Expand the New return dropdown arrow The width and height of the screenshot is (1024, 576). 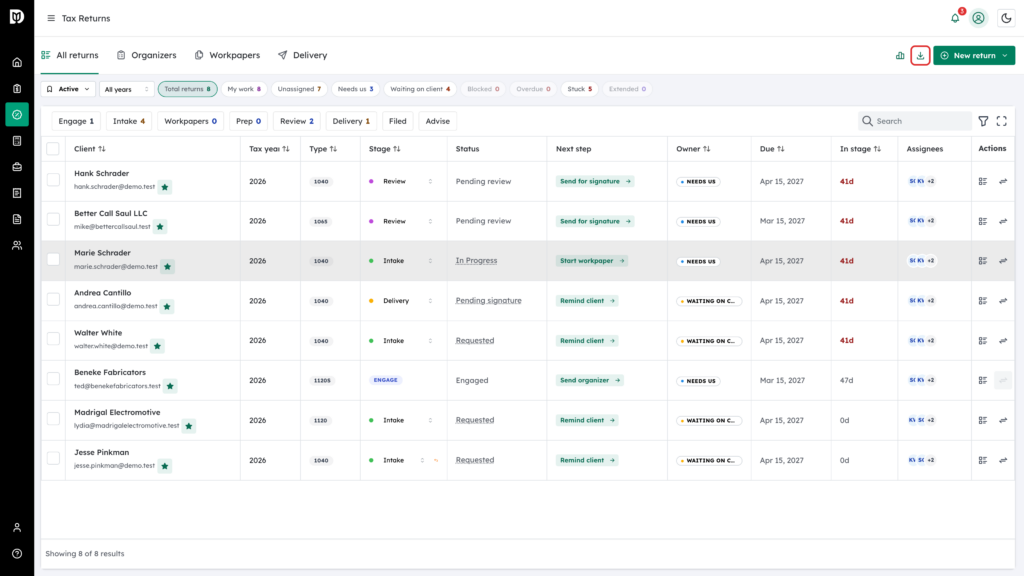[x=1004, y=56]
